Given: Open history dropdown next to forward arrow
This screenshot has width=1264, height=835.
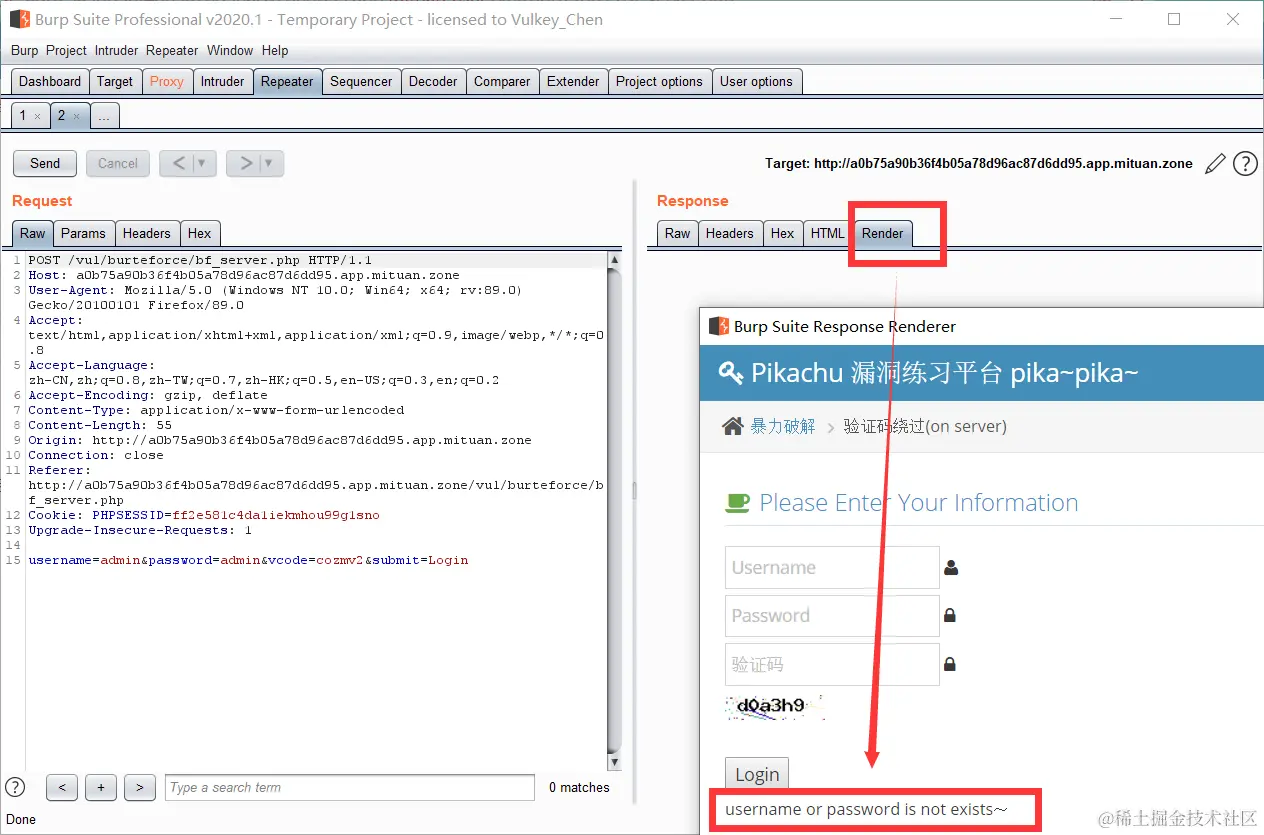Looking at the screenshot, I should pyautogui.click(x=271, y=163).
